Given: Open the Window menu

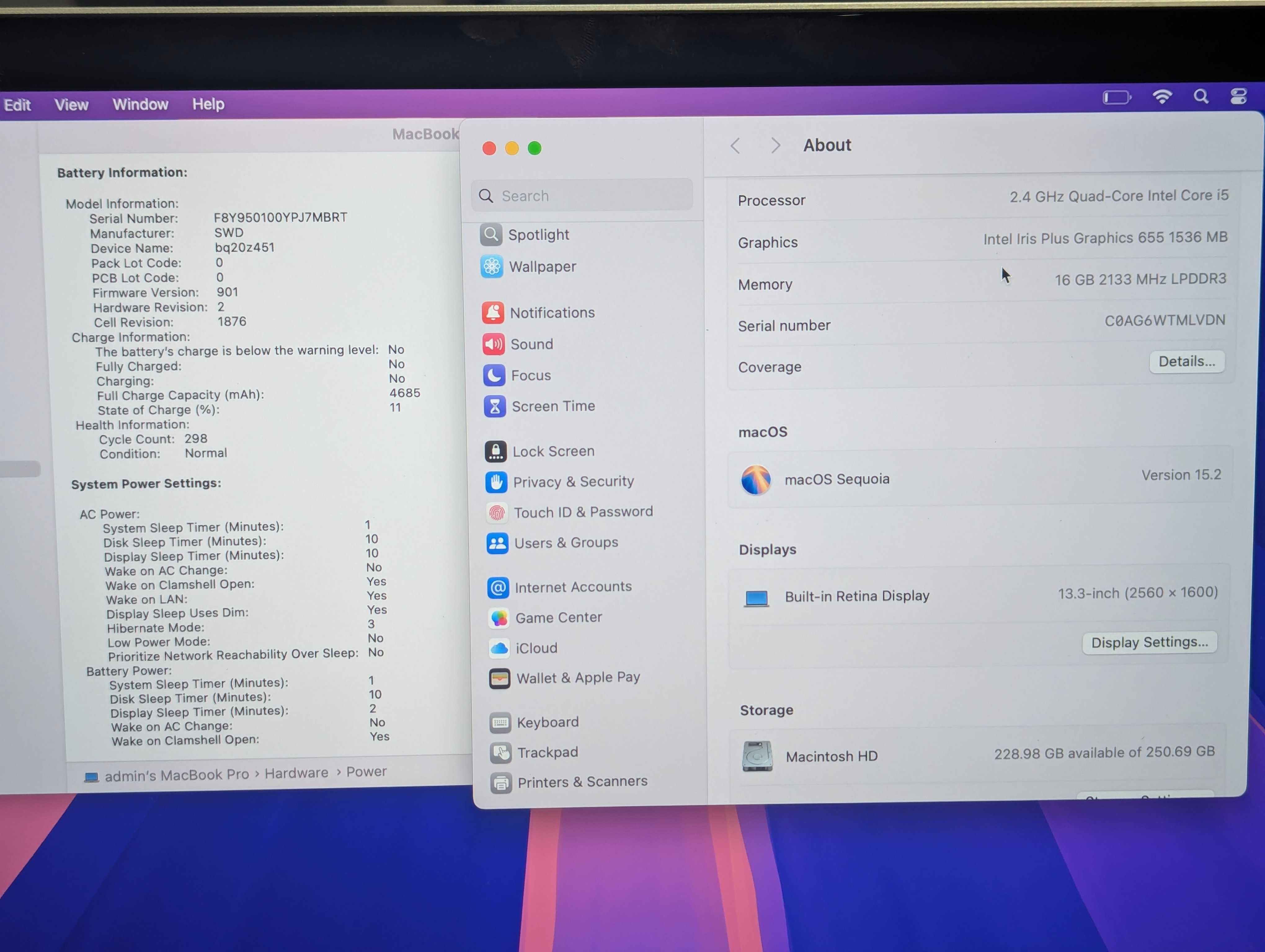Looking at the screenshot, I should (x=140, y=104).
